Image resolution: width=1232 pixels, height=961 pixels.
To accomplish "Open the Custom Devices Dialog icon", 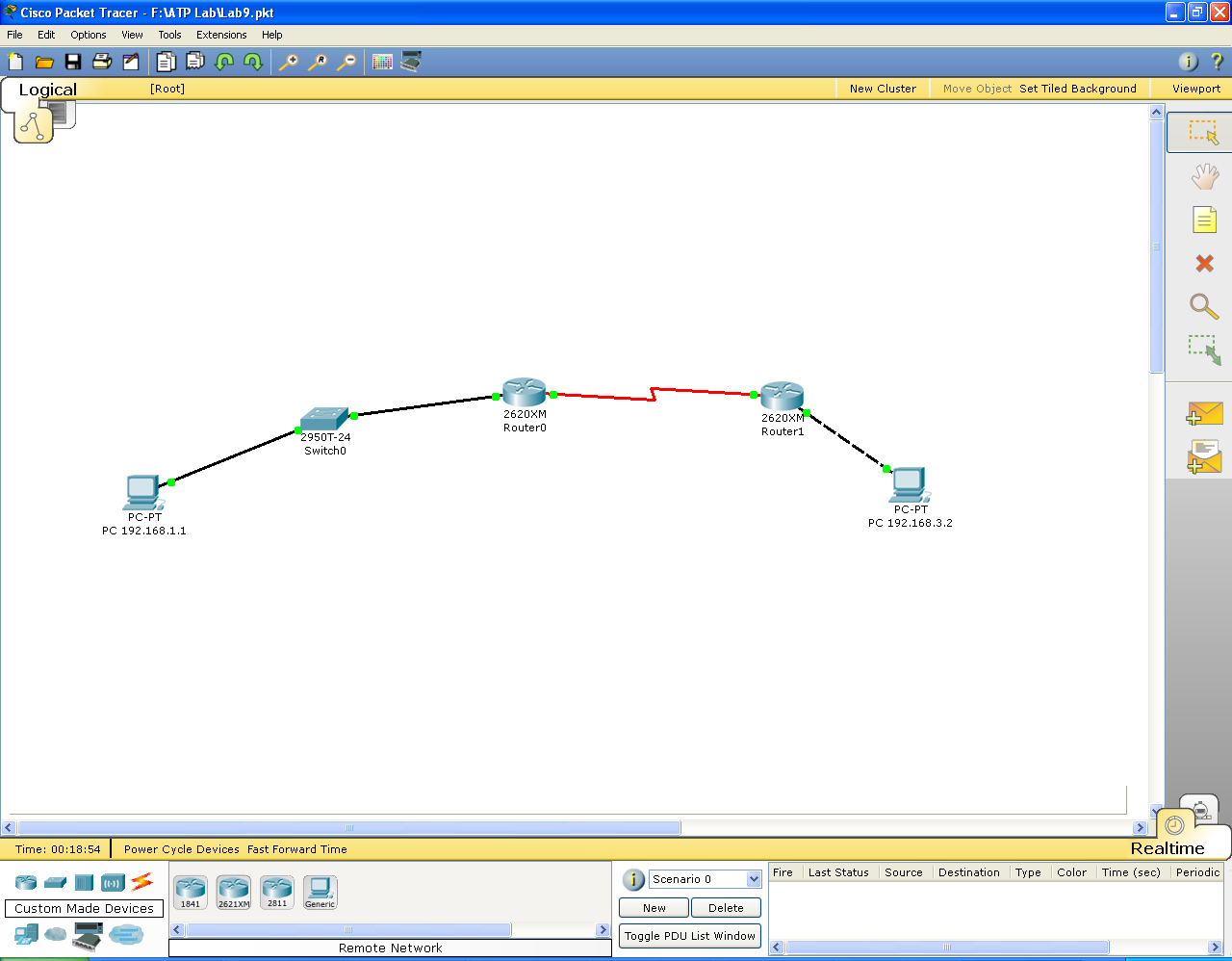I will 411,62.
